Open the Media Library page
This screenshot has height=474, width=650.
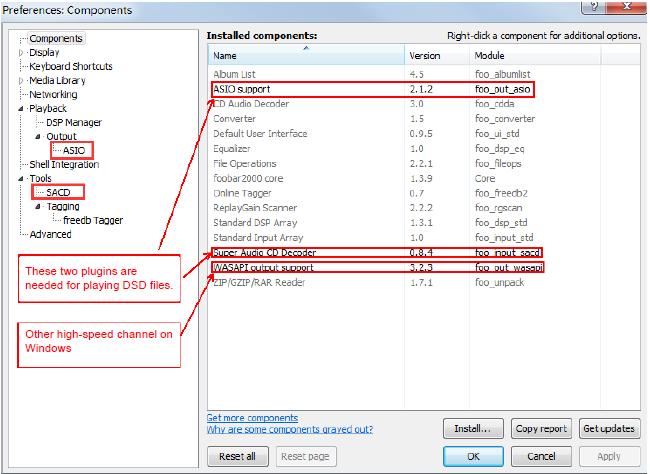57,80
